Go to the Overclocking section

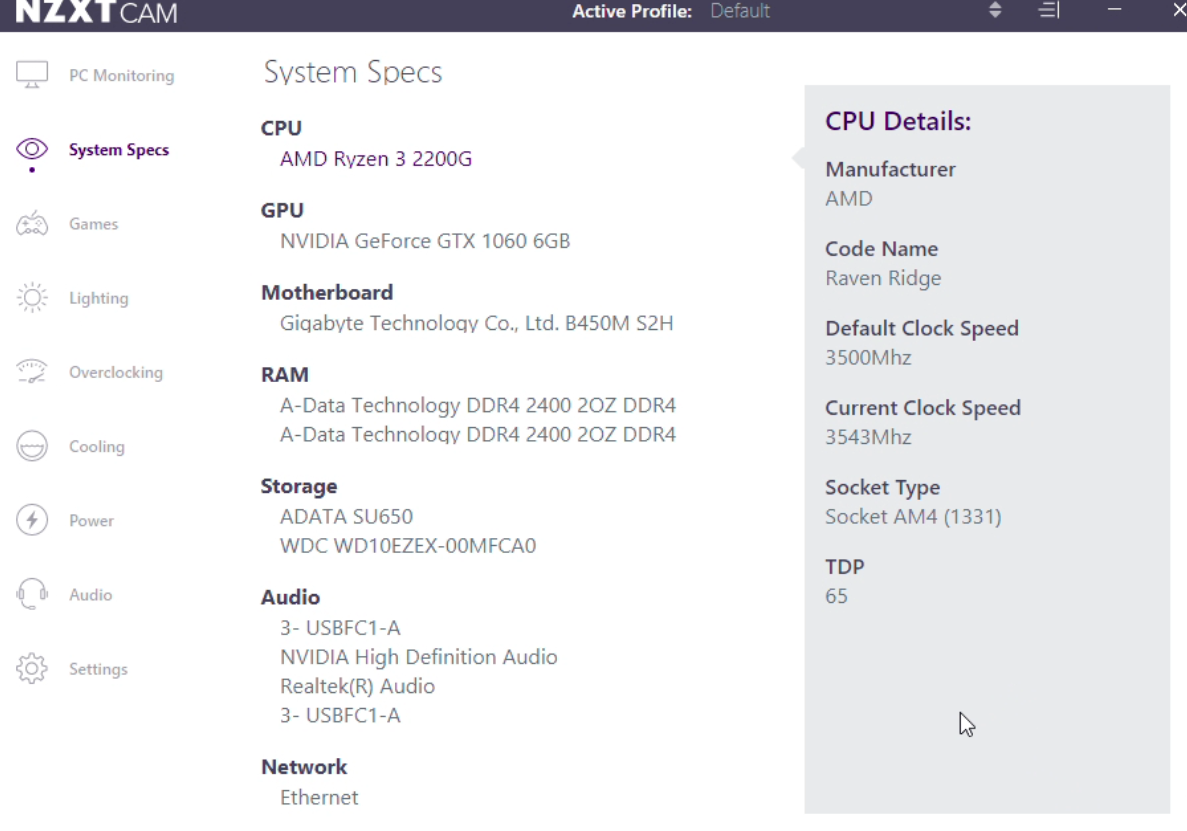pyautogui.click(x=115, y=372)
